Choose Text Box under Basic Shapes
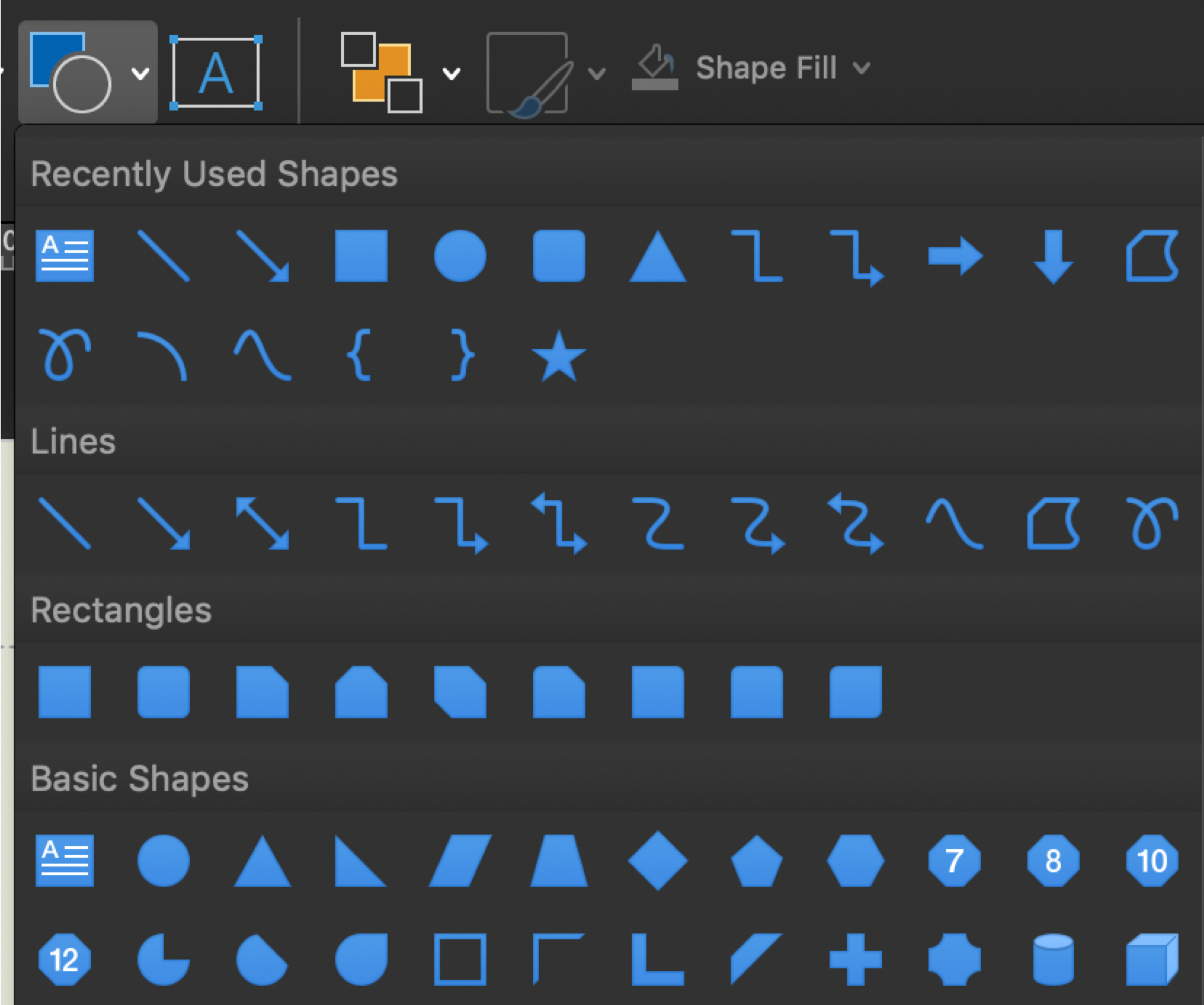The height and width of the screenshot is (1005, 1204). point(65,861)
